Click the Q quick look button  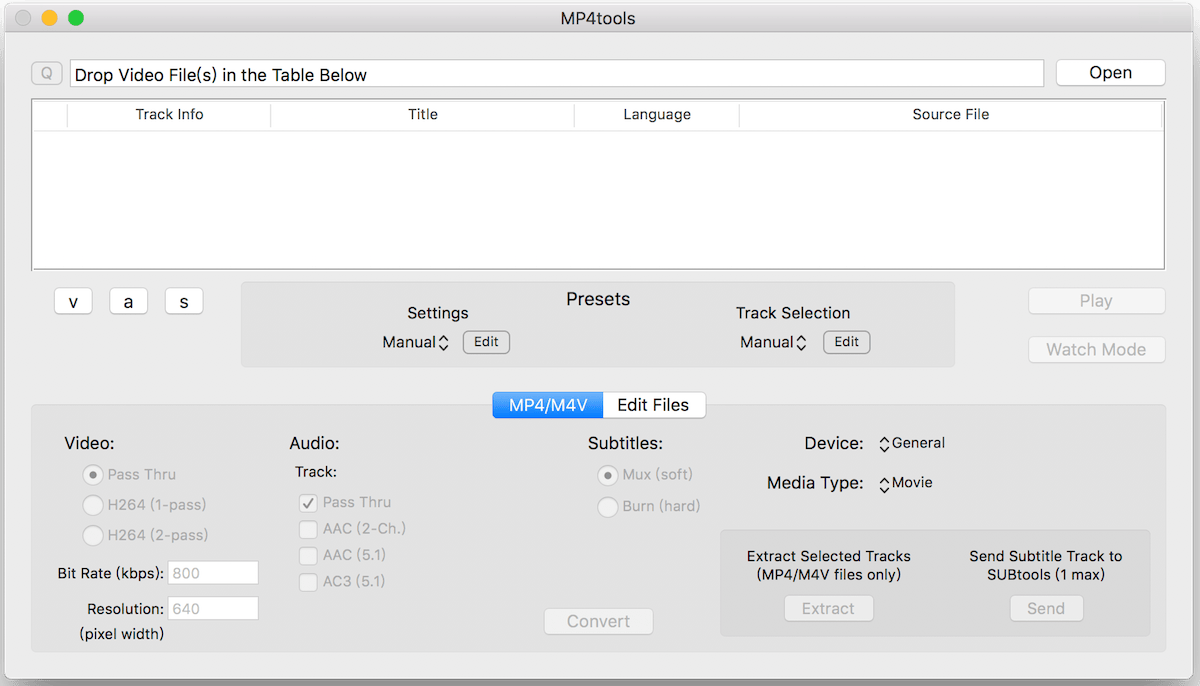pos(47,73)
